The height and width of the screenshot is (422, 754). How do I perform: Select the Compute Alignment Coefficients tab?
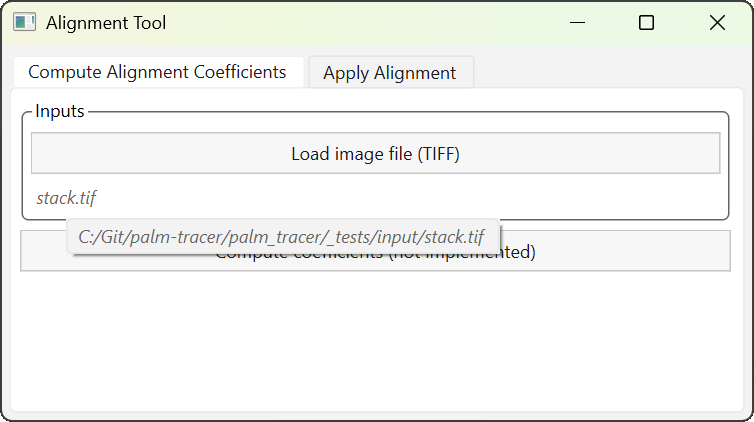[x=157, y=72]
